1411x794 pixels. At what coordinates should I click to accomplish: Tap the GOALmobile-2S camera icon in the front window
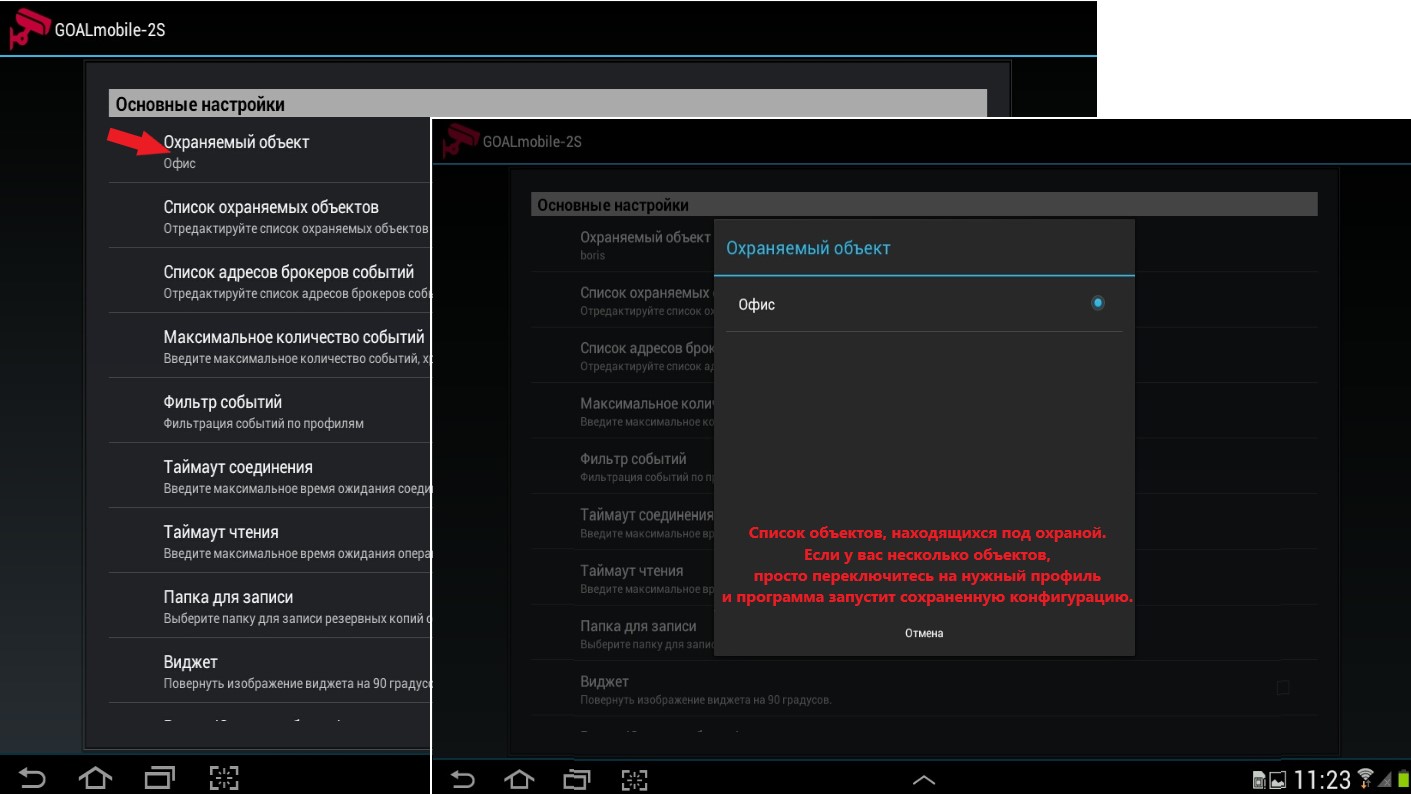(x=461, y=141)
